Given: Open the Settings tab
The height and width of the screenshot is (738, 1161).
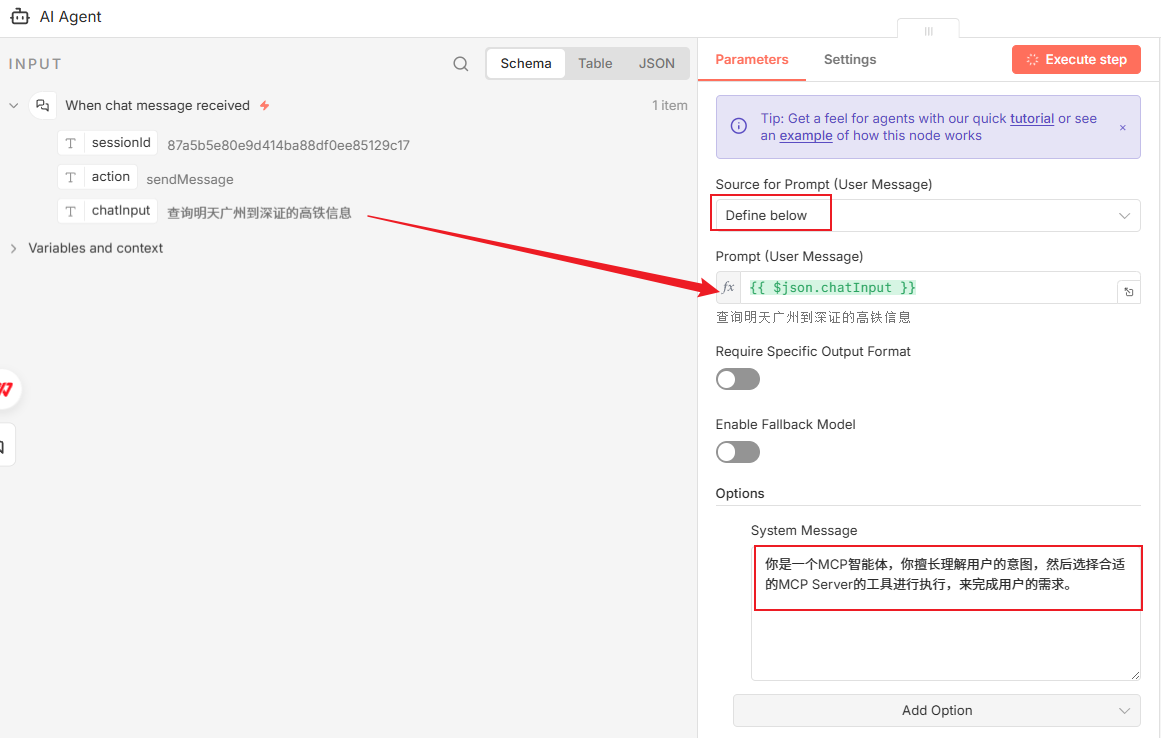Looking at the screenshot, I should [850, 60].
